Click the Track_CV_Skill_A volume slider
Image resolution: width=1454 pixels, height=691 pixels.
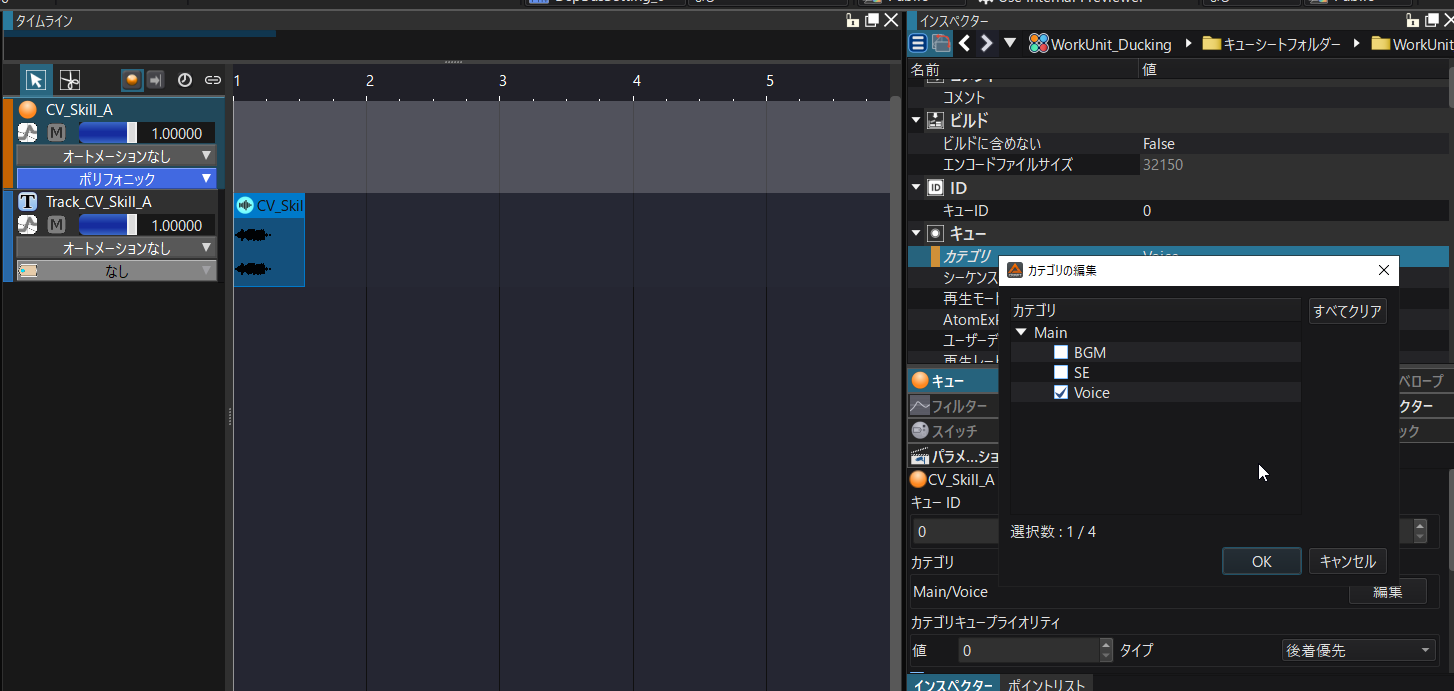[108, 226]
